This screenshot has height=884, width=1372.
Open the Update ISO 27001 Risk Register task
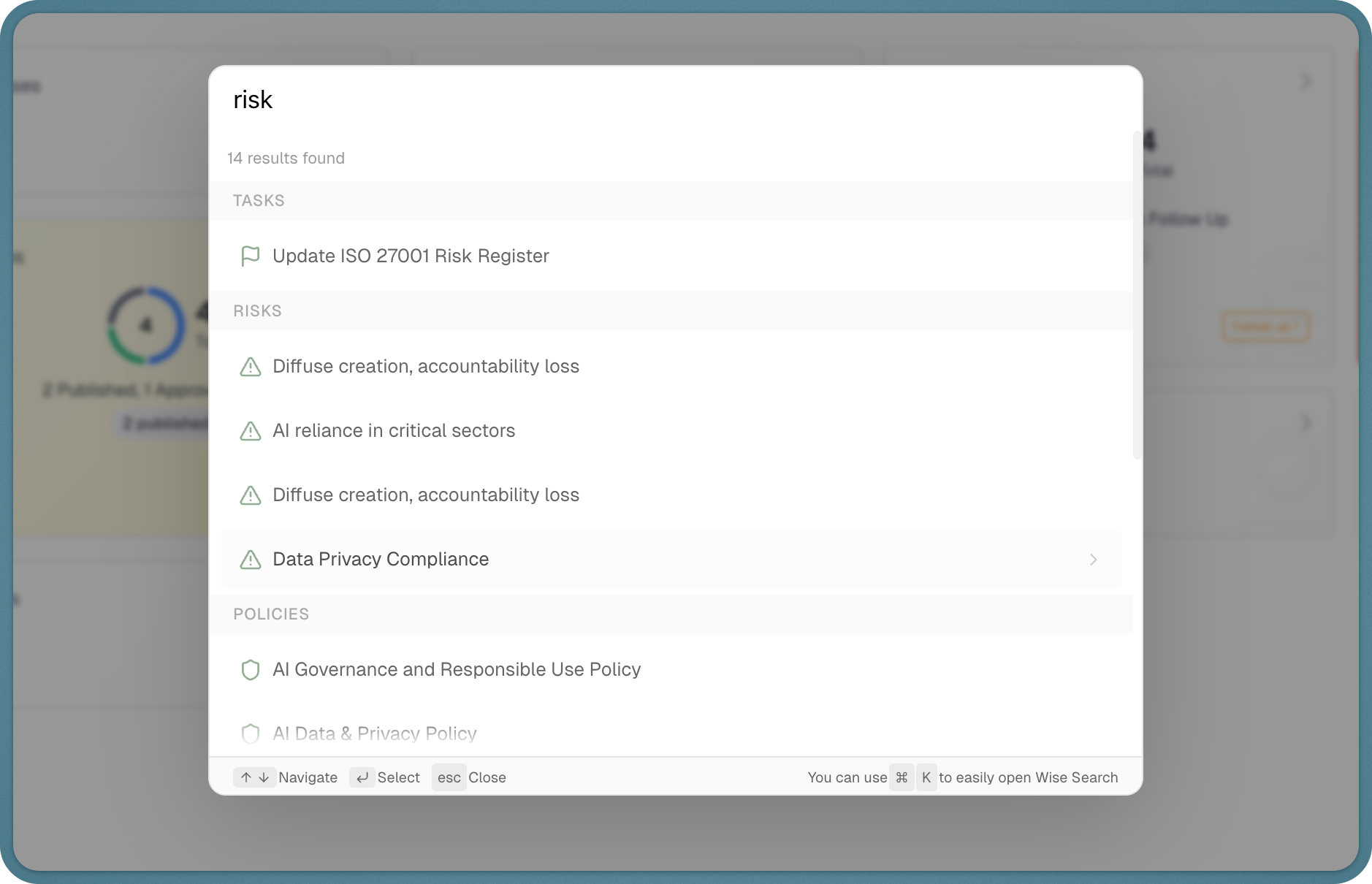coord(411,256)
